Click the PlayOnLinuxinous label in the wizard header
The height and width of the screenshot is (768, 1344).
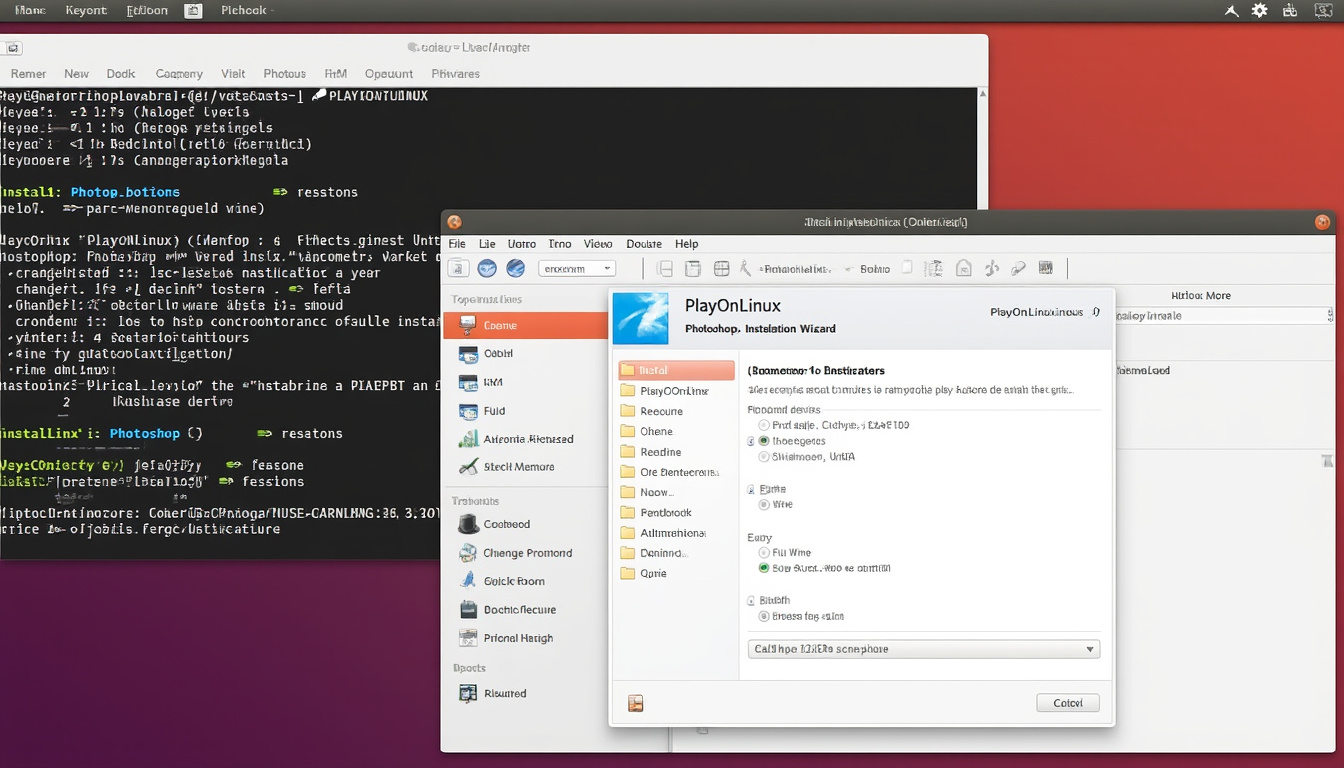[x=1037, y=312]
